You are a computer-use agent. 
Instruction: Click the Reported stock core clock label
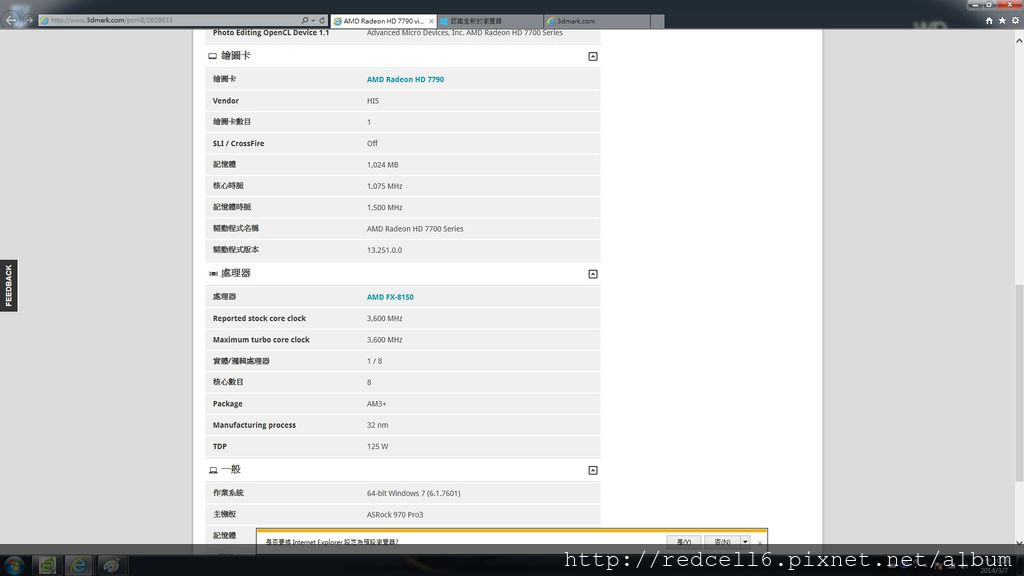point(259,319)
